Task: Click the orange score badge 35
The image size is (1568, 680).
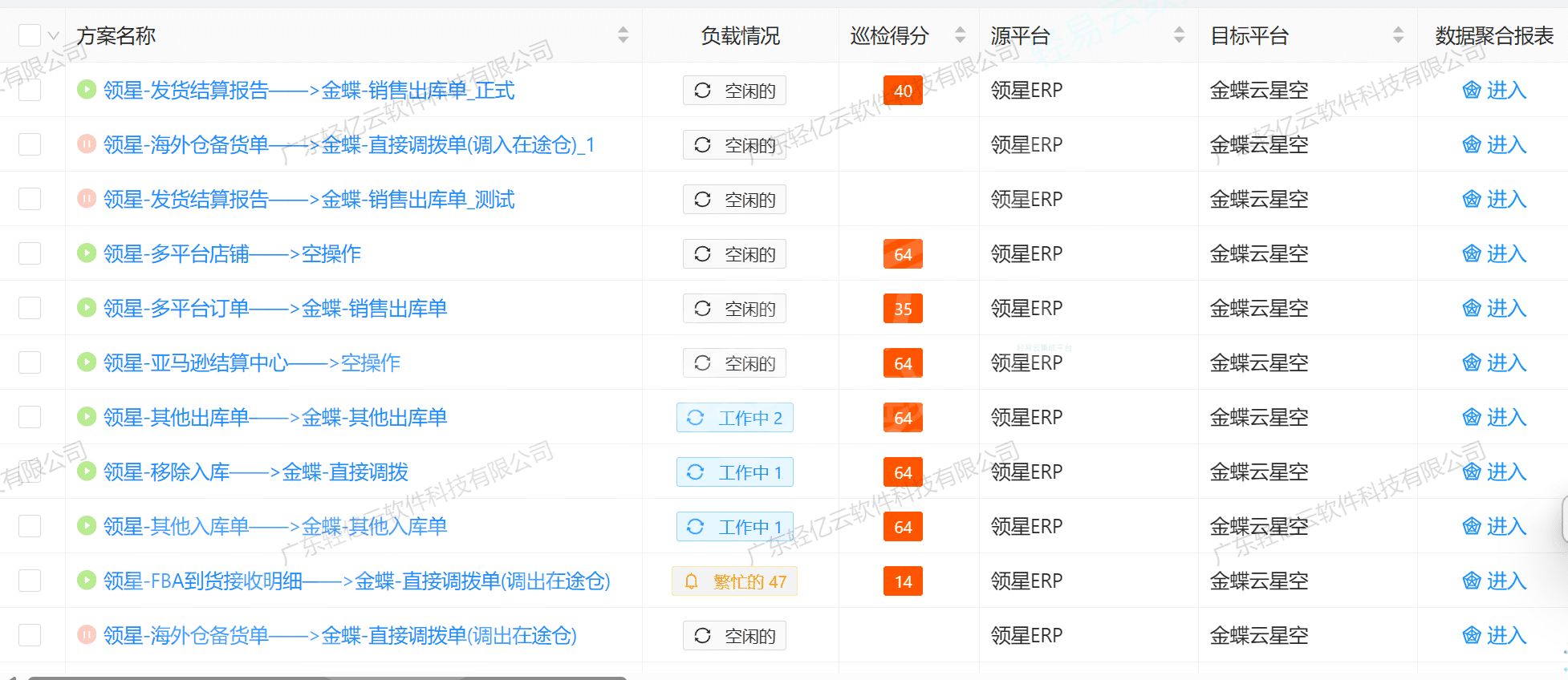Action: 903,309
